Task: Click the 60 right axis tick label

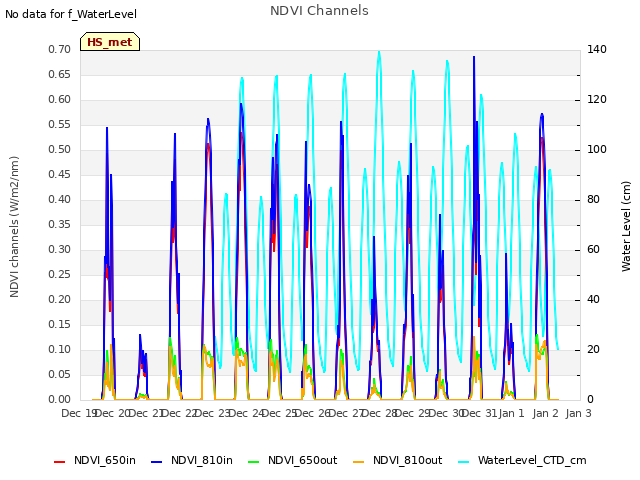Action: [x=593, y=249]
